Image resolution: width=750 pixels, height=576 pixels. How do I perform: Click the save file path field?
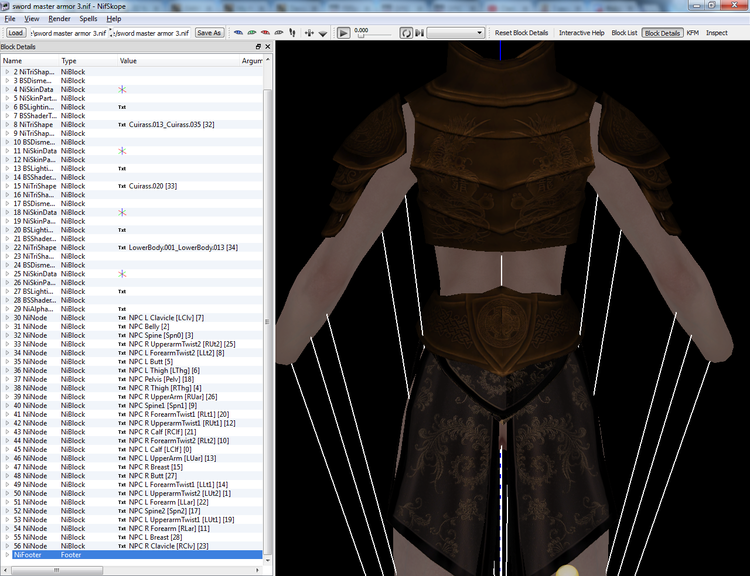(x=153, y=33)
